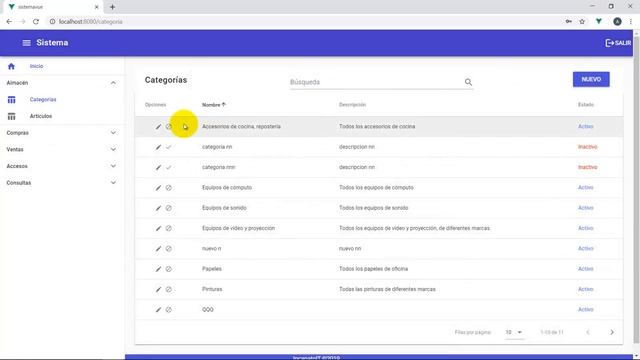This screenshot has height=360, width=640.
Task: Bookmark this page with star icon
Action: pyautogui.click(x=582, y=22)
